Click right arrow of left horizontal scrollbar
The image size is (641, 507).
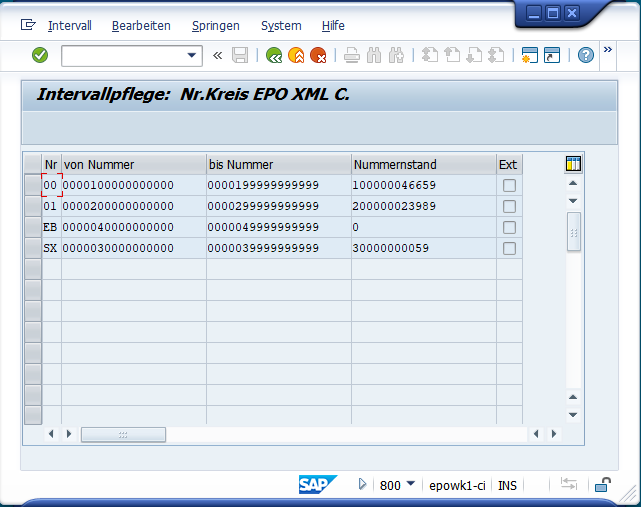click(x=69, y=434)
